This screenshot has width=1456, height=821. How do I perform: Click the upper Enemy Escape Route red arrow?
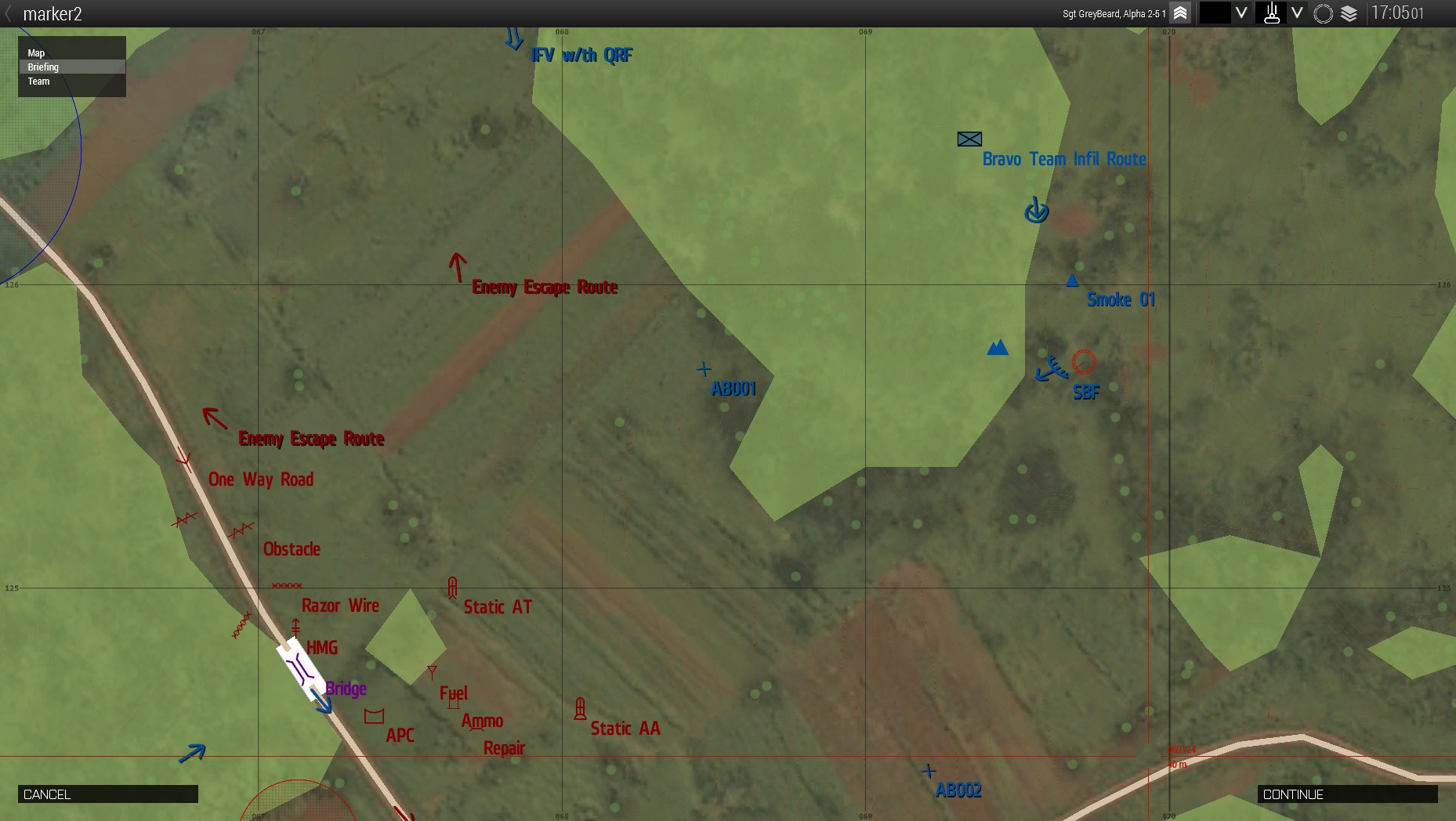point(458,266)
